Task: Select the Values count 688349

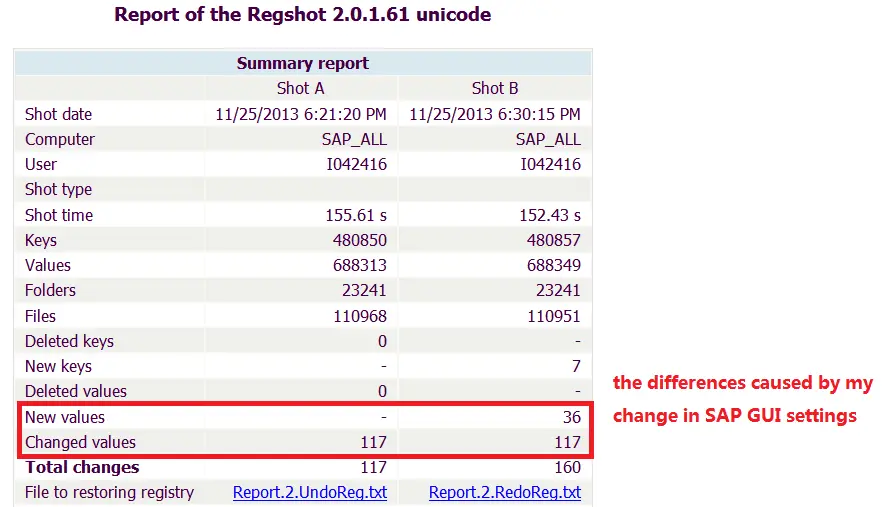Action: click(x=553, y=265)
